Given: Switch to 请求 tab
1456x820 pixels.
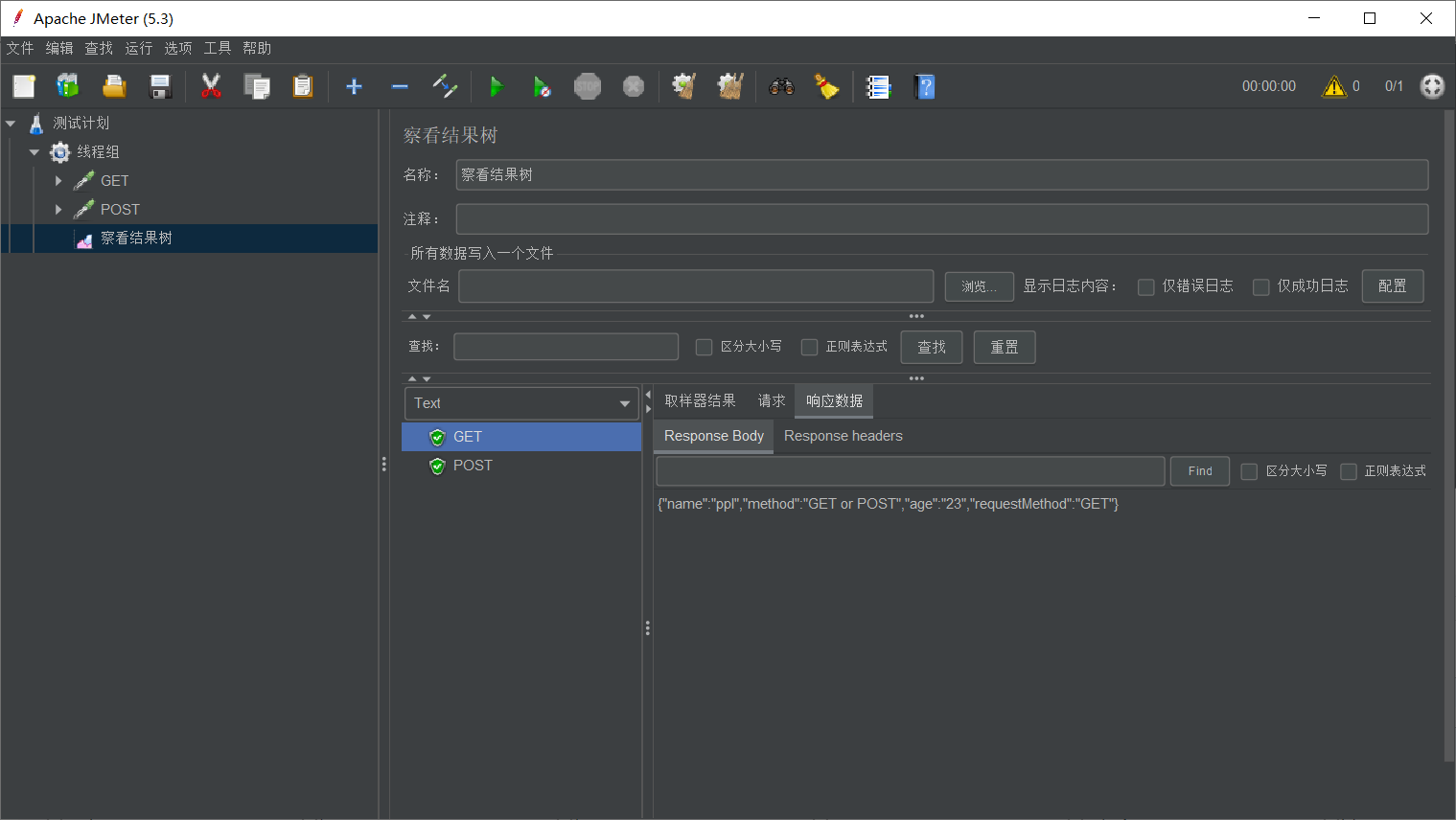Looking at the screenshot, I should [x=772, y=401].
